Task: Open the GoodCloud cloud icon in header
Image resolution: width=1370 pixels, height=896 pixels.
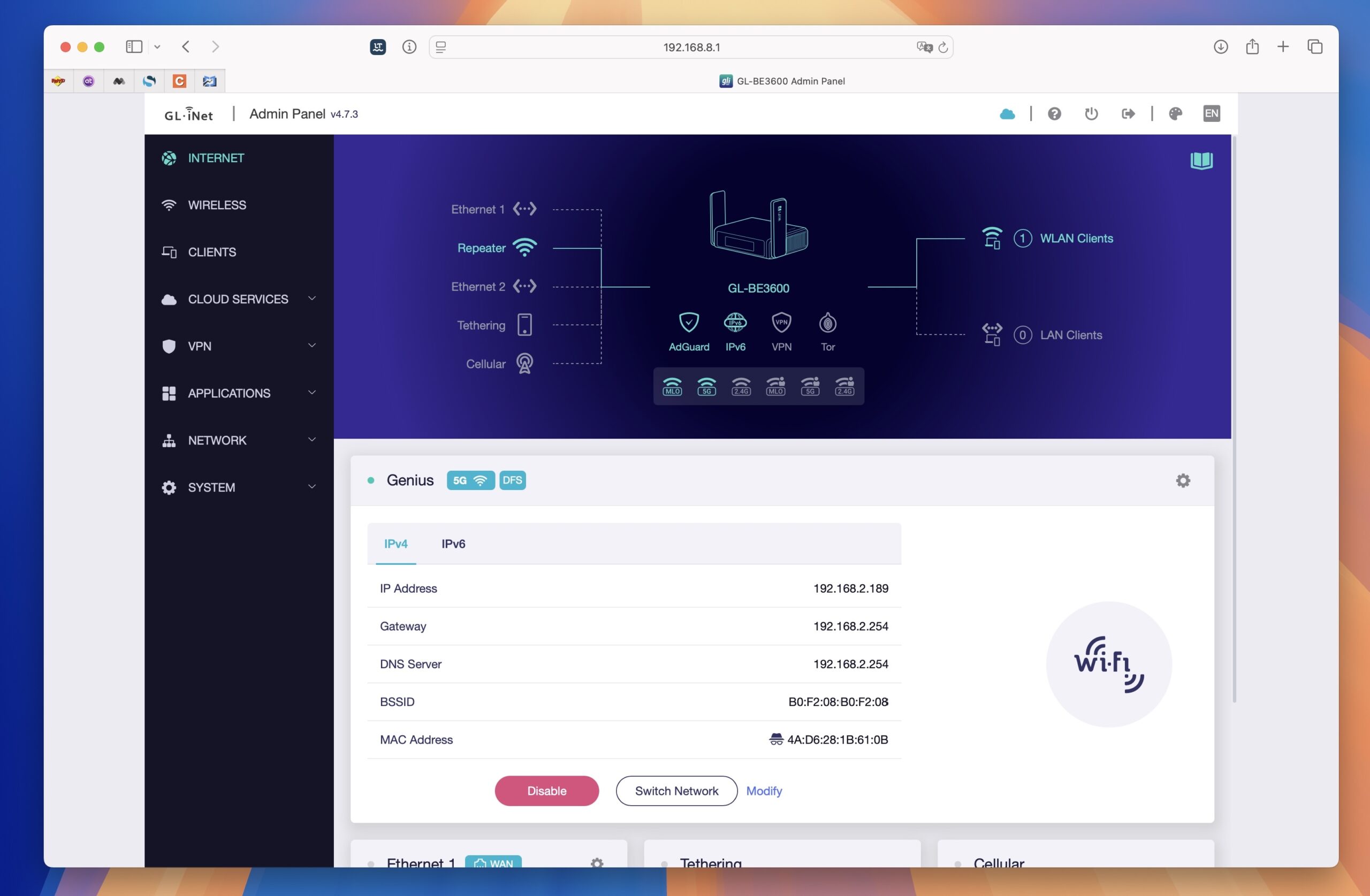Action: pyautogui.click(x=1007, y=114)
